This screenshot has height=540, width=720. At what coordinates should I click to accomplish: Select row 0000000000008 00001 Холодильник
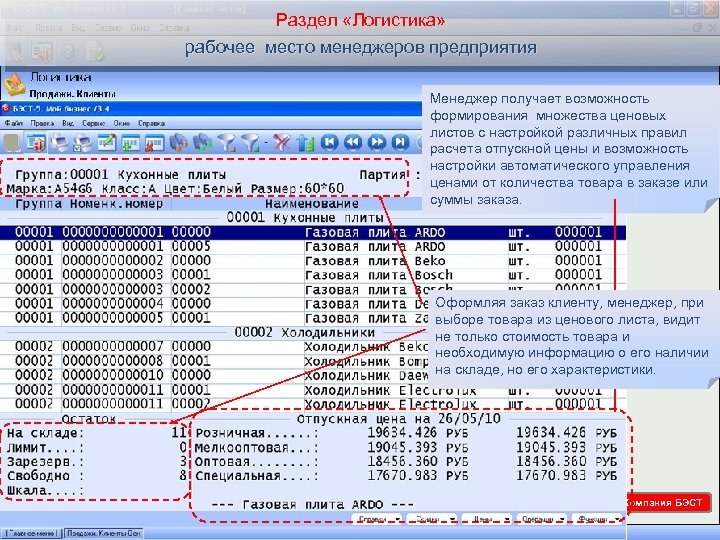pyautogui.click(x=214, y=361)
